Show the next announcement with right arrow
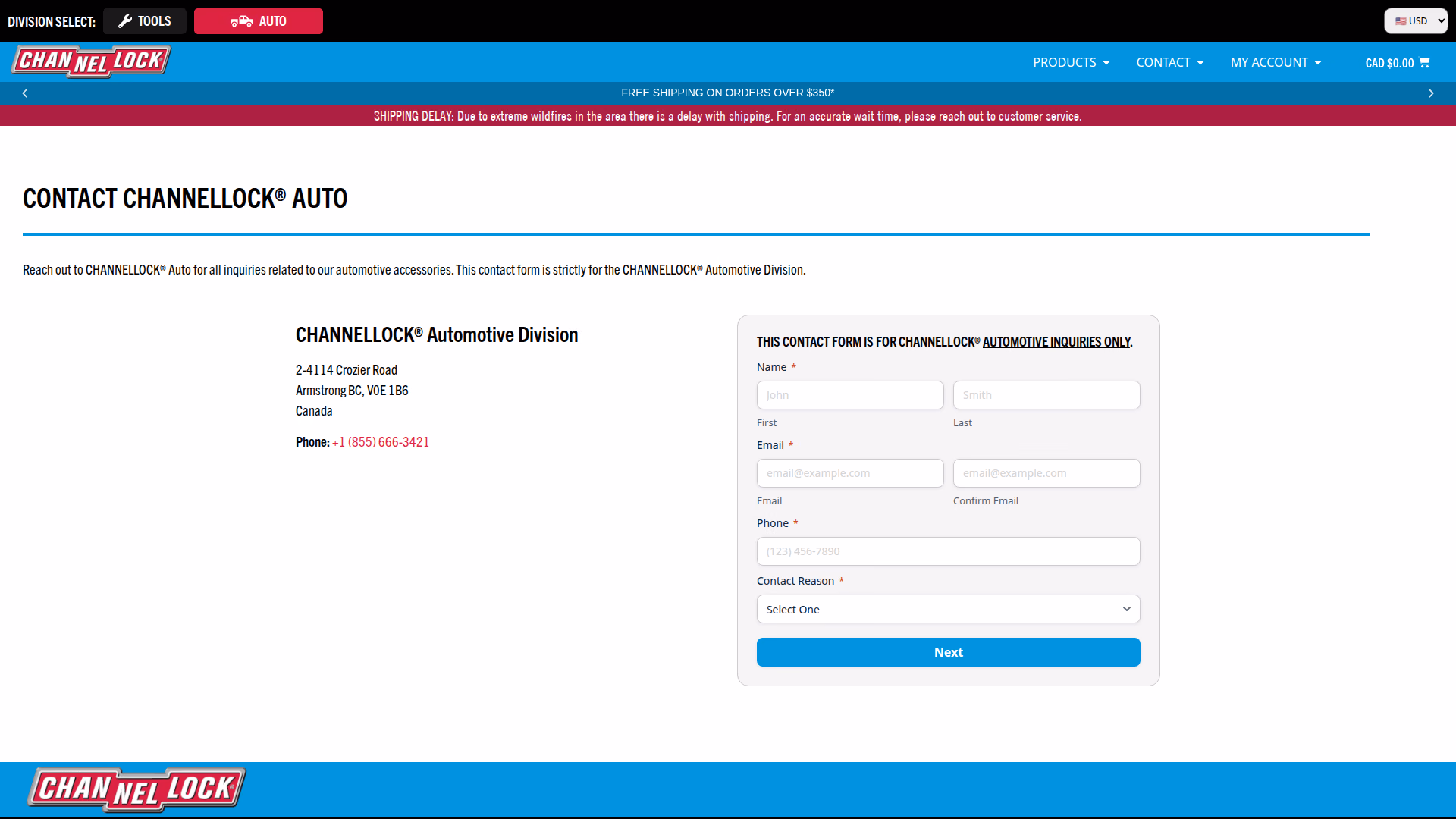The height and width of the screenshot is (819, 1456). point(1431,93)
